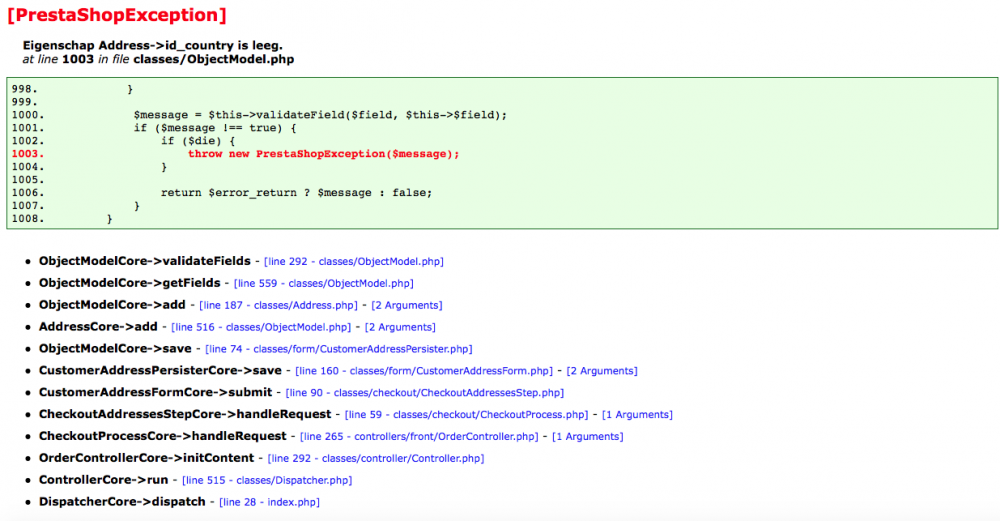Show 2 Arguments for CustomerAddressPersisterCore->save
The width and height of the screenshot is (1000, 521).
pos(601,371)
